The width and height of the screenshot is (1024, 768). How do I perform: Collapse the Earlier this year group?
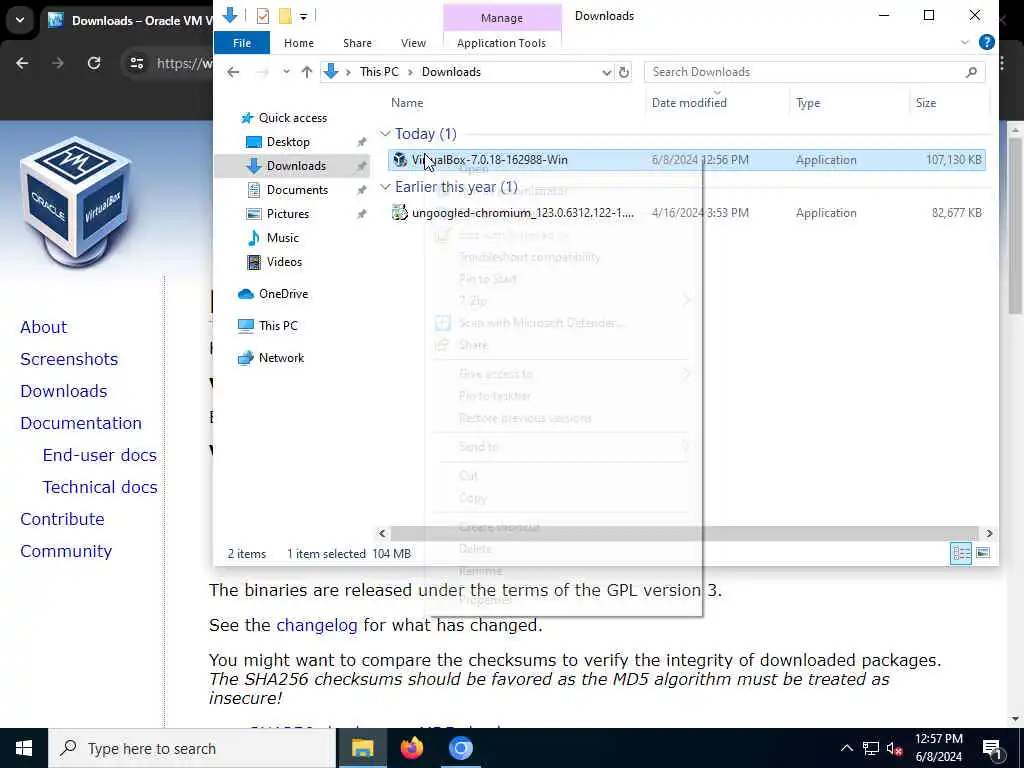click(x=385, y=187)
